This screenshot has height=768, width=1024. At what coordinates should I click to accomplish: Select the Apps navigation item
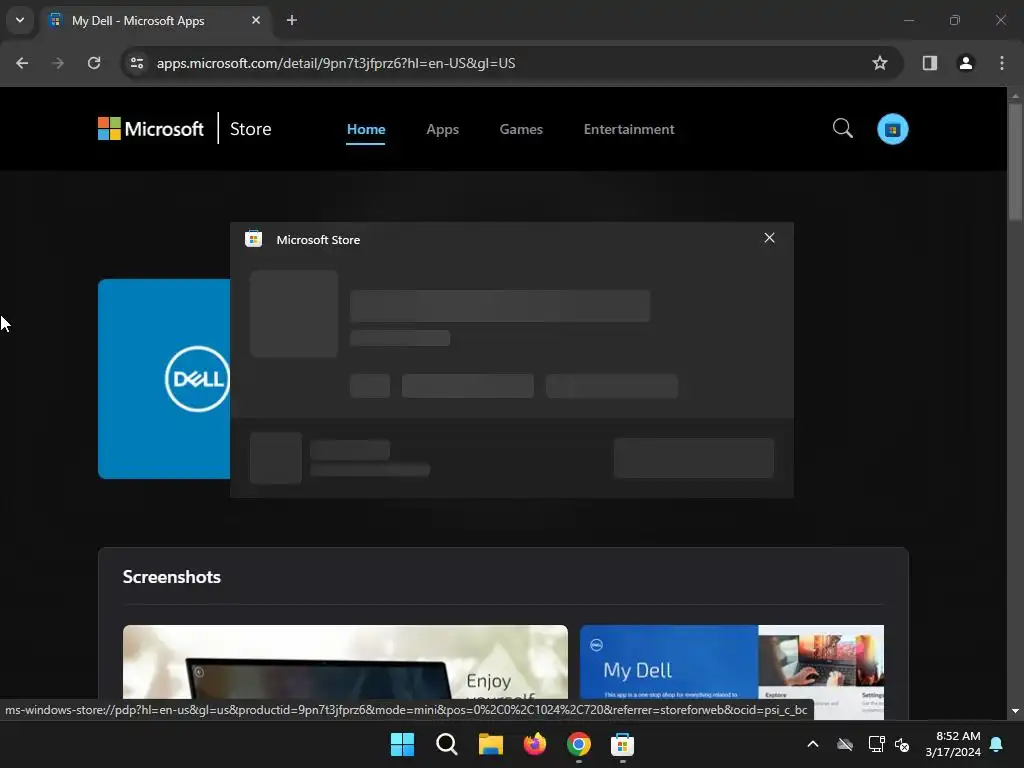coord(443,129)
